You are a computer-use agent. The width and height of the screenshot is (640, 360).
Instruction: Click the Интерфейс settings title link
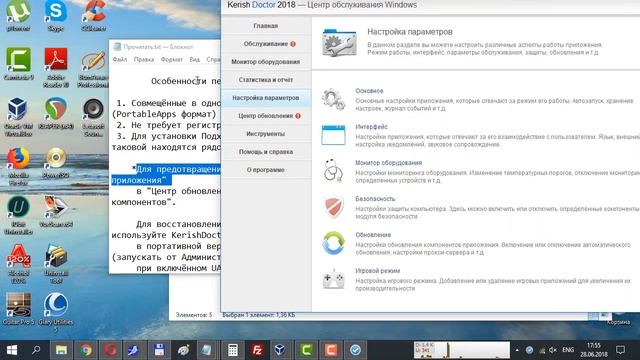pyautogui.click(x=371, y=127)
